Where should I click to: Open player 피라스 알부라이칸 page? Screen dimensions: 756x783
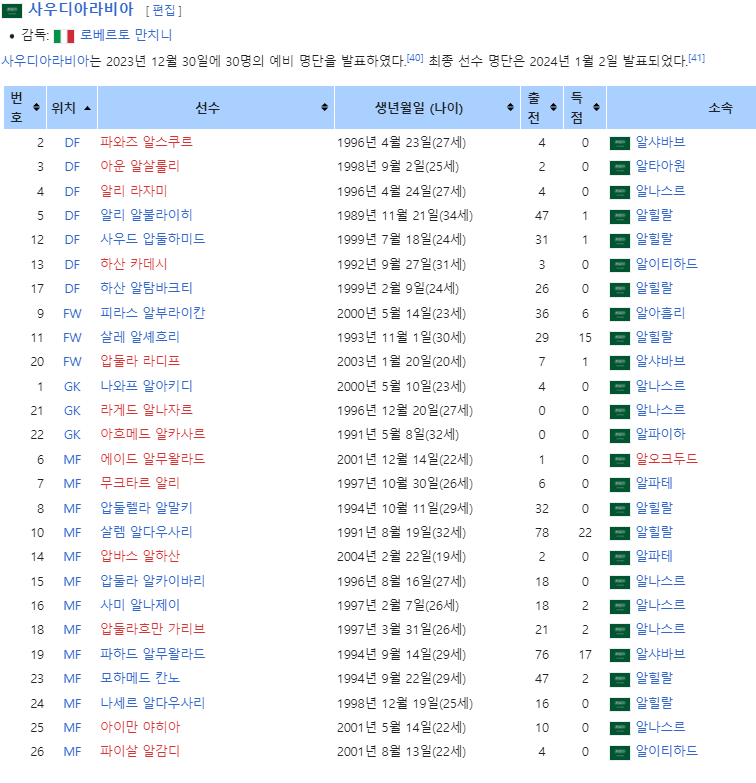pos(153,313)
